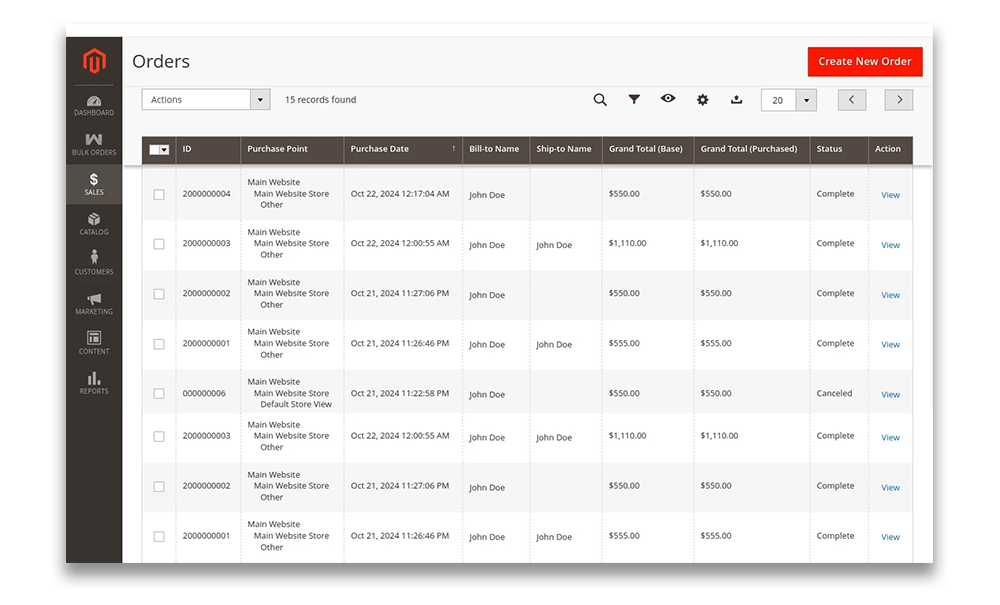Go to next page arrow
1000x605 pixels.
tap(899, 100)
